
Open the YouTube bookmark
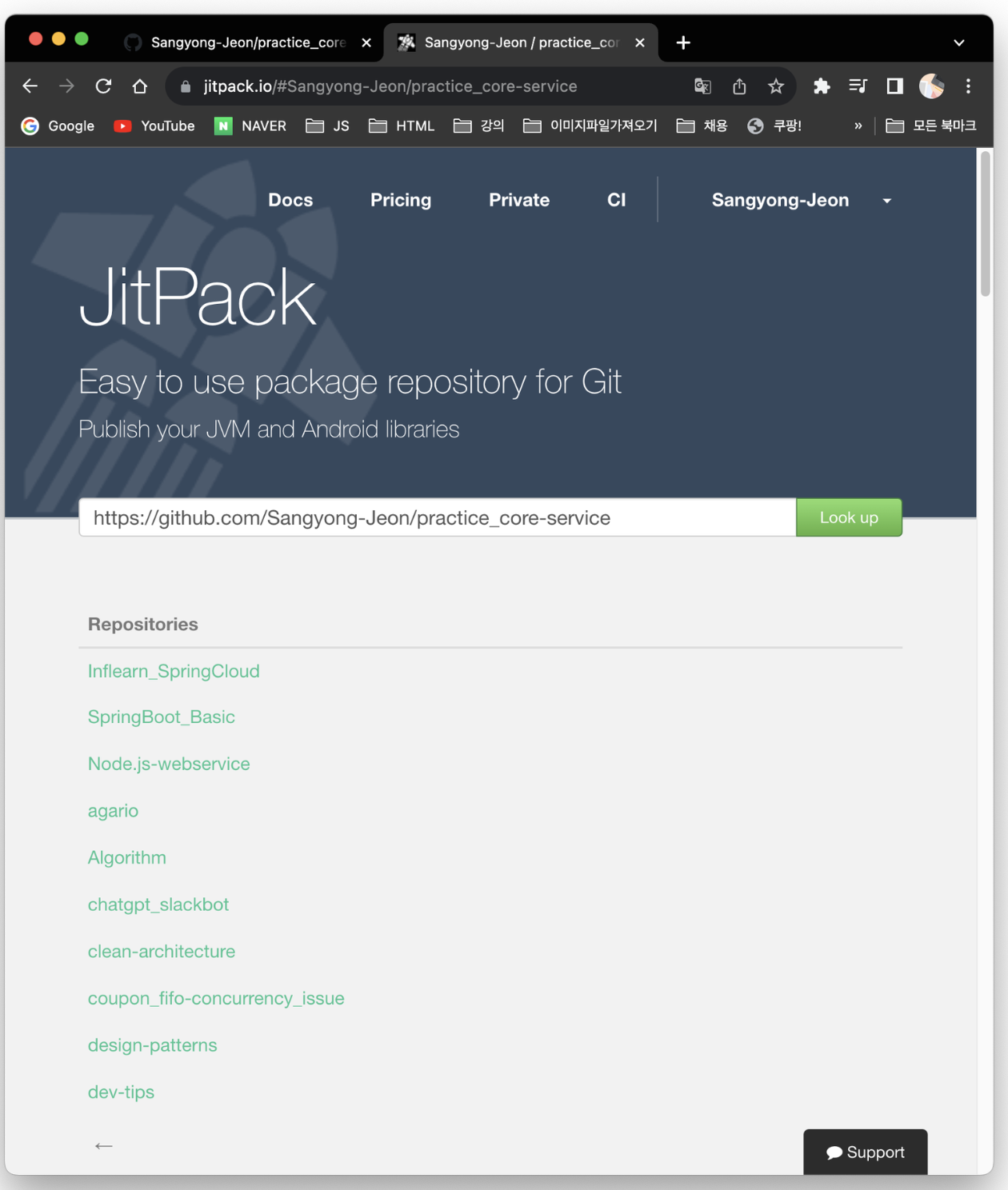154,126
